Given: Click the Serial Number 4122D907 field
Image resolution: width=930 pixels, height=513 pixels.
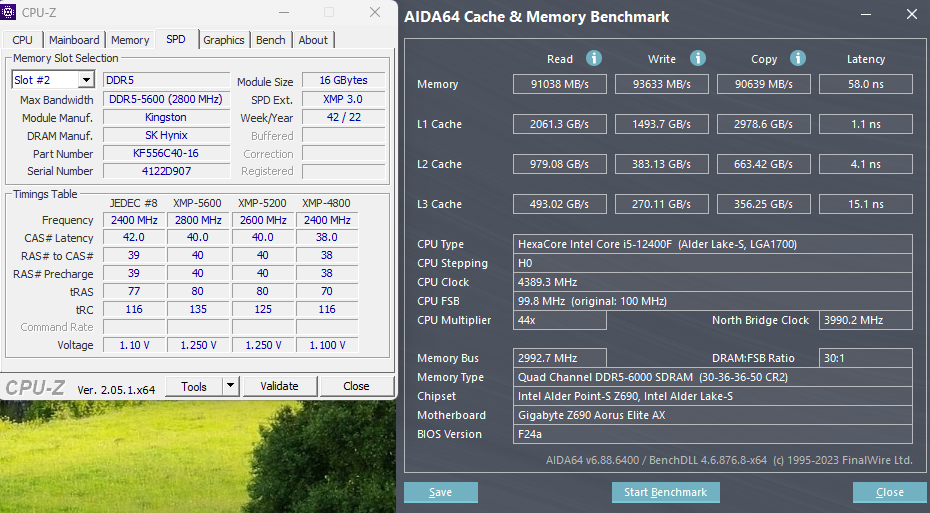Looking at the screenshot, I should [x=166, y=171].
